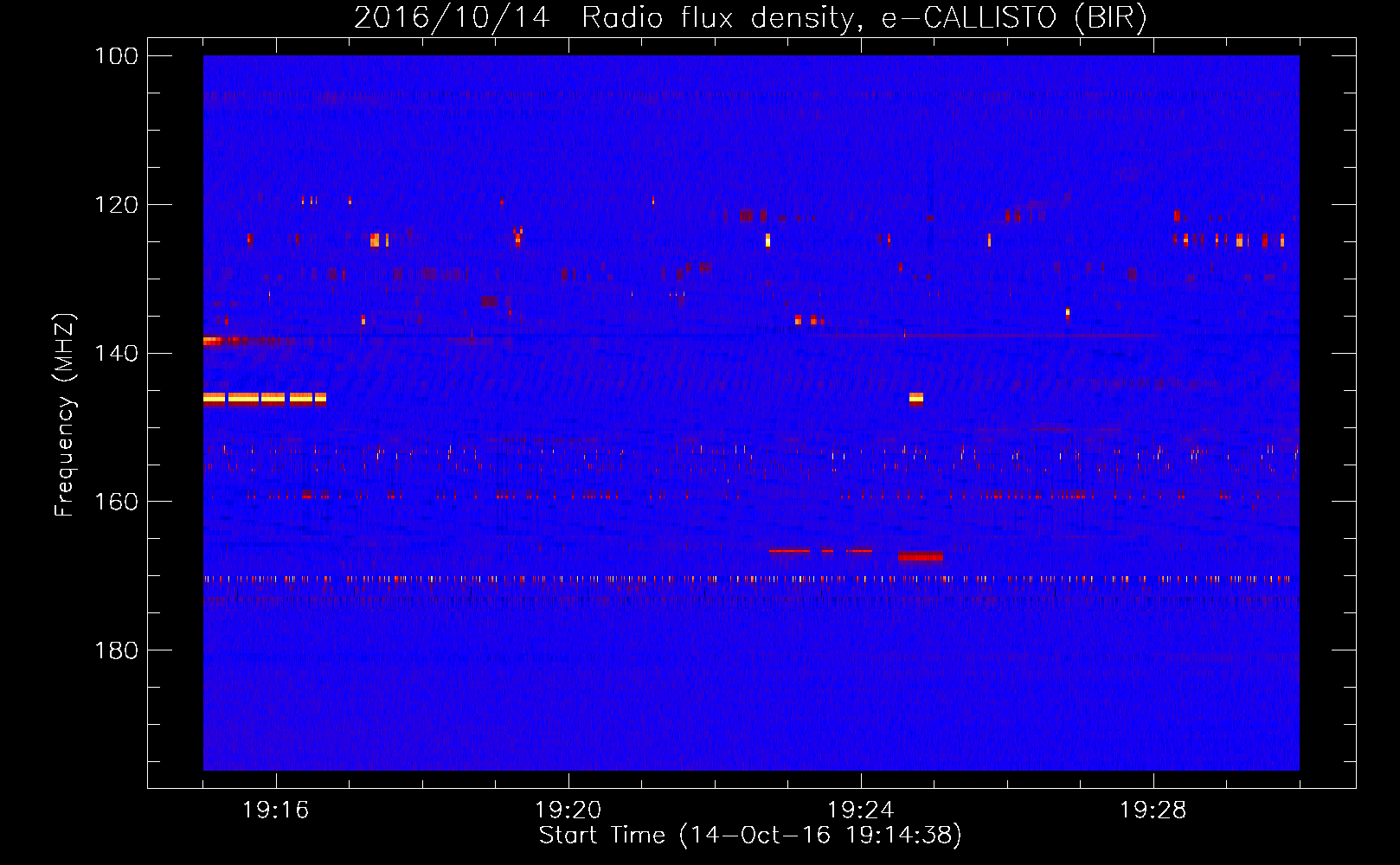This screenshot has width=1400, height=865.
Task: Click the bright burst near 146 MHz at 19:25
Action: pos(916,399)
